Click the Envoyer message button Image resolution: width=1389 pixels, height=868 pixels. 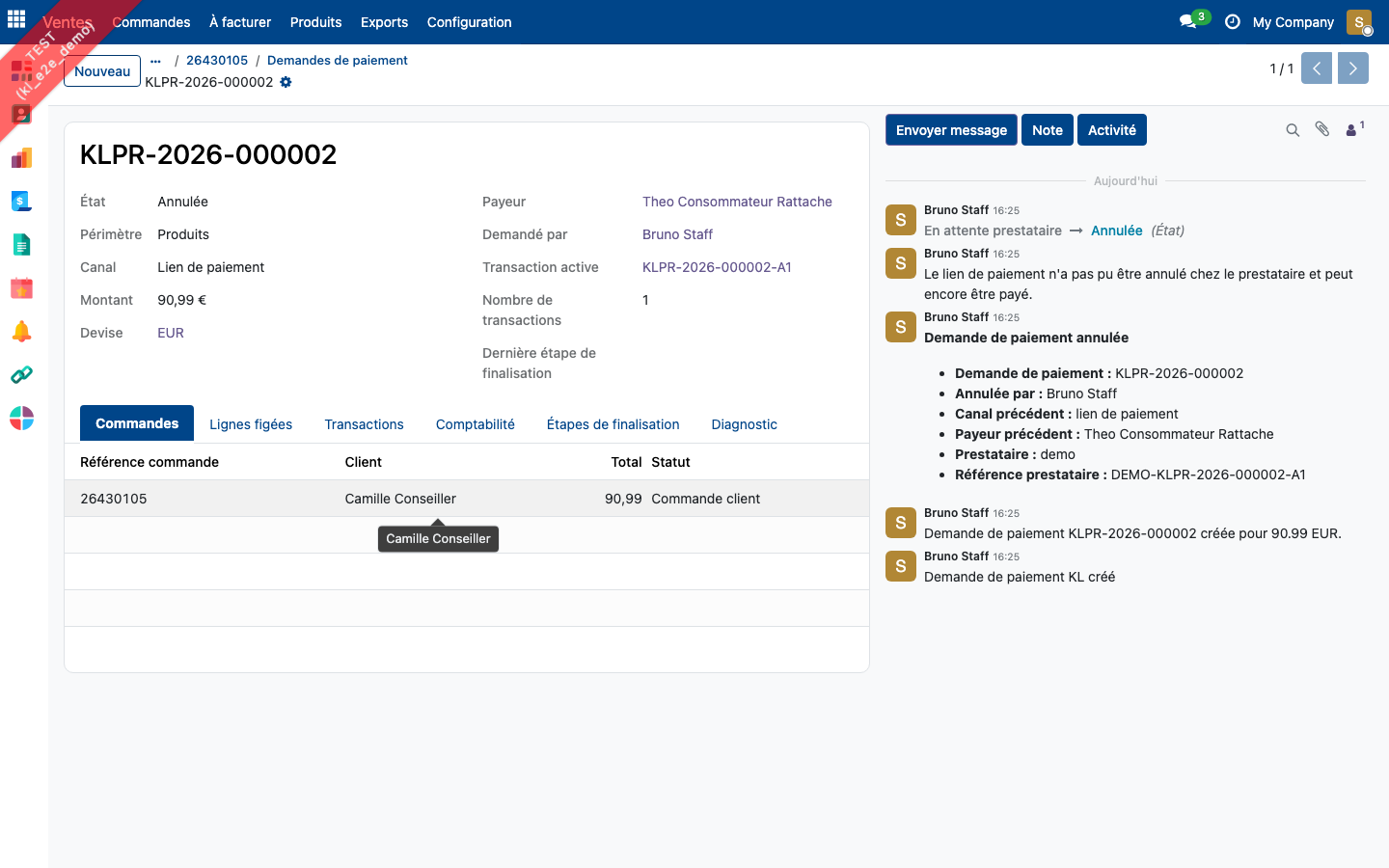pos(951,130)
